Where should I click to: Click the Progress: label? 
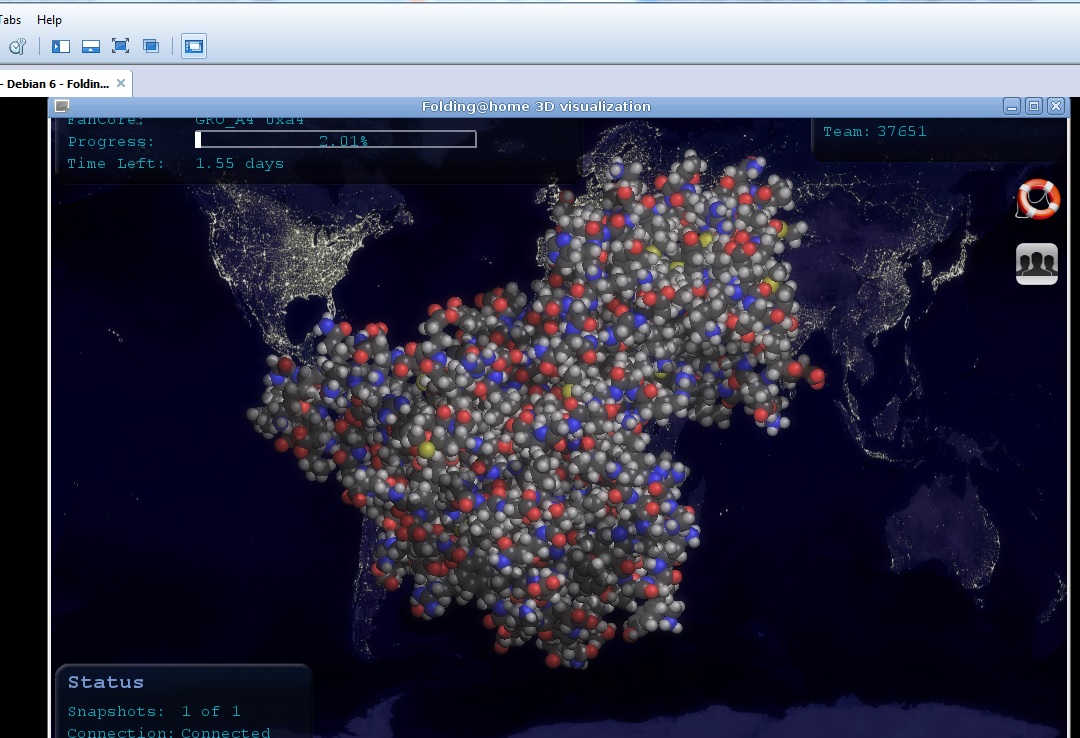(x=111, y=142)
